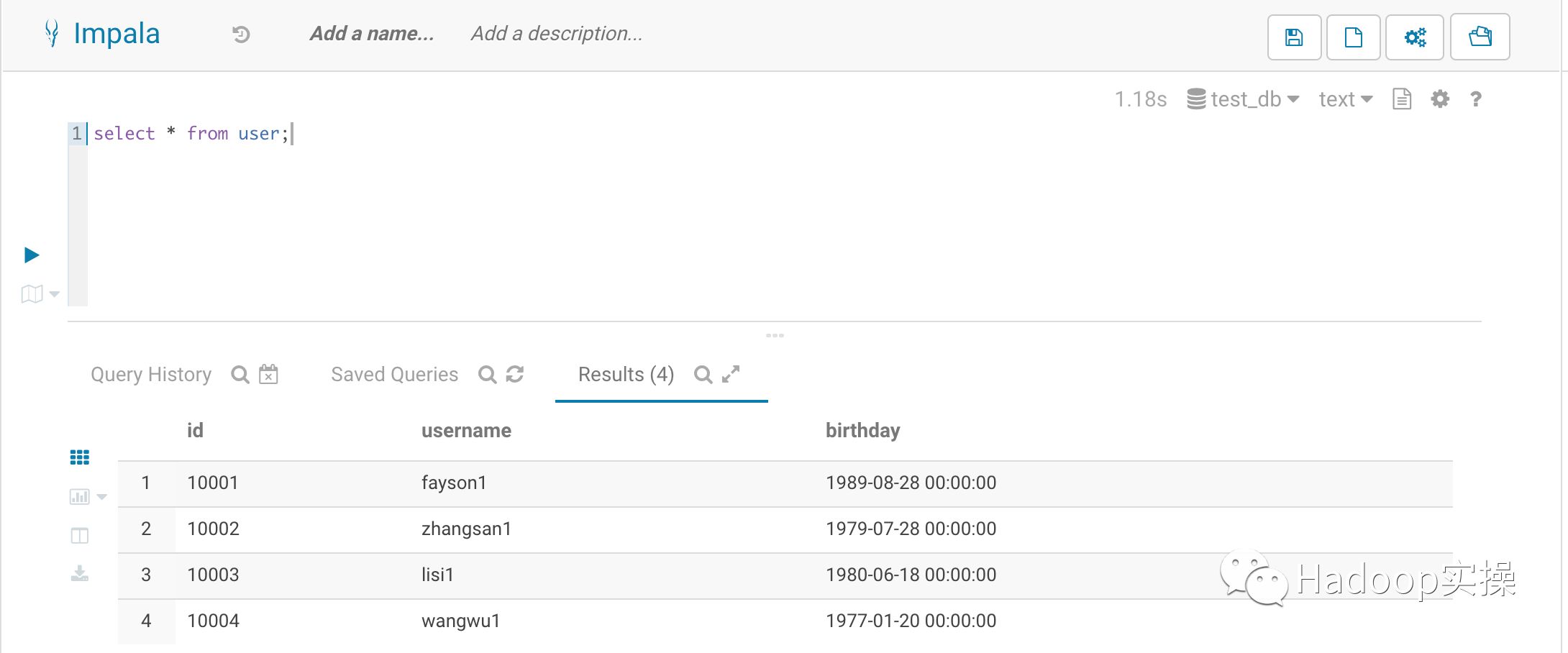The height and width of the screenshot is (653, 1568).
Task: Open editor settings gear icon
Action: pyautogui.click(x=1440, y=99)
